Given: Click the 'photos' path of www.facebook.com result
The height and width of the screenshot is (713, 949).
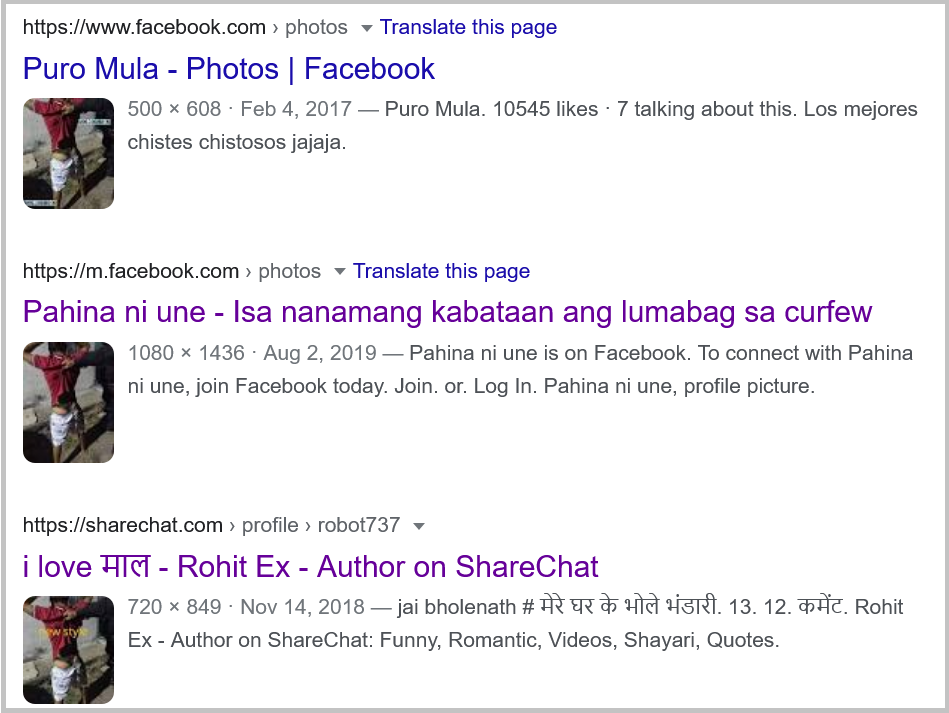Looking at the screenshot, I should click(x=316, y=27).
